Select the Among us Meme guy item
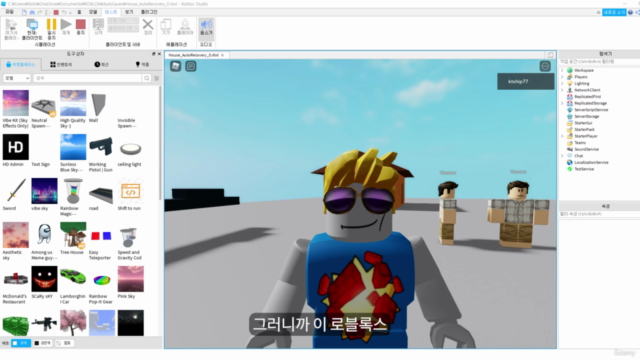The height and width of the screenshot is (360, 640). click(x=44, y=241)
